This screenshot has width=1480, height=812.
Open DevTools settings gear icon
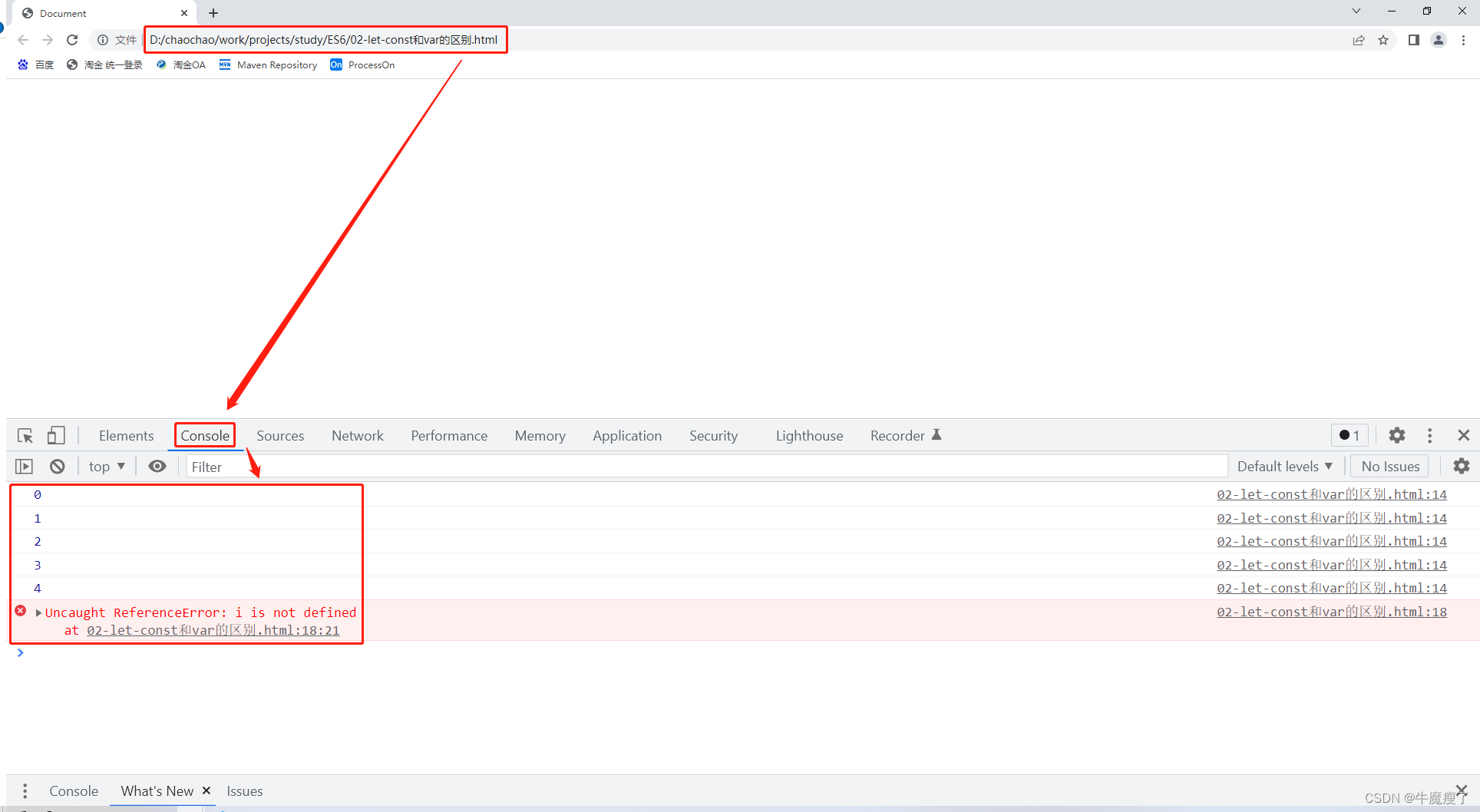(x=1397, y=436)
